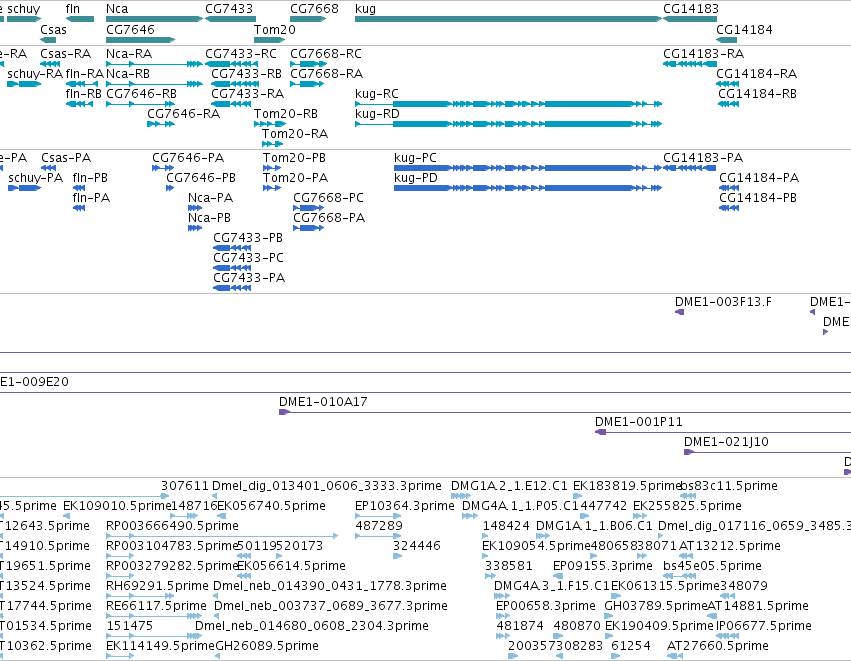Select the Csas gene feature
The width and height of the screenshot is (851, 661).
tap(48, 40)
